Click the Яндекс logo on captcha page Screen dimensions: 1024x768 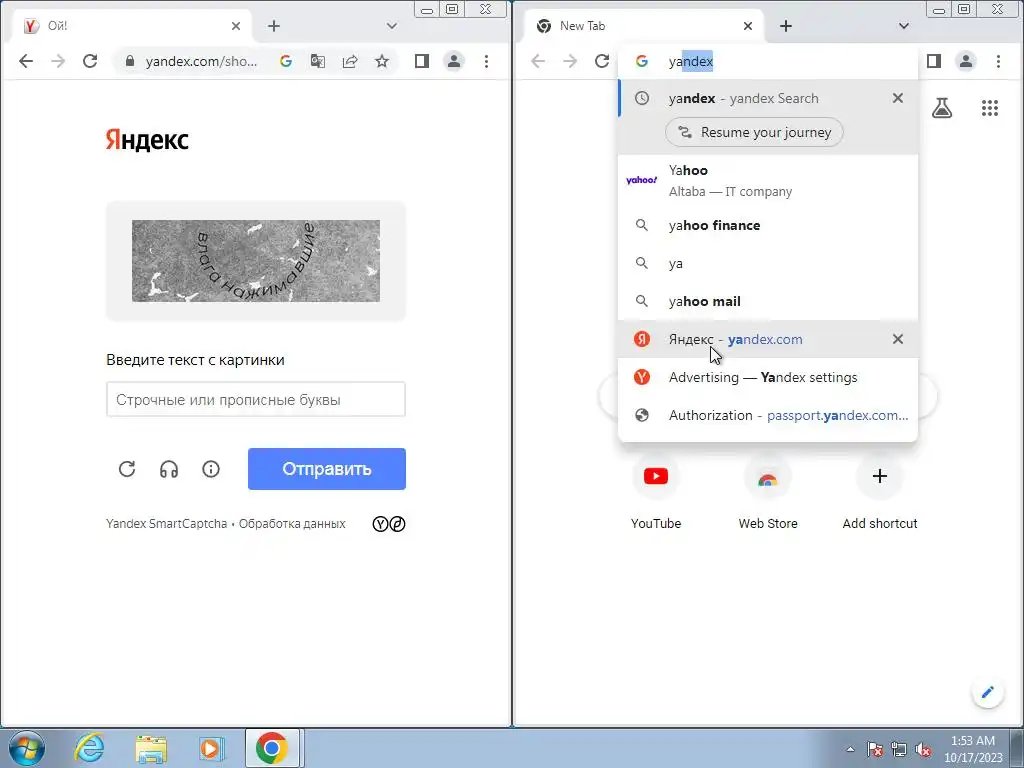click(147, 140)
